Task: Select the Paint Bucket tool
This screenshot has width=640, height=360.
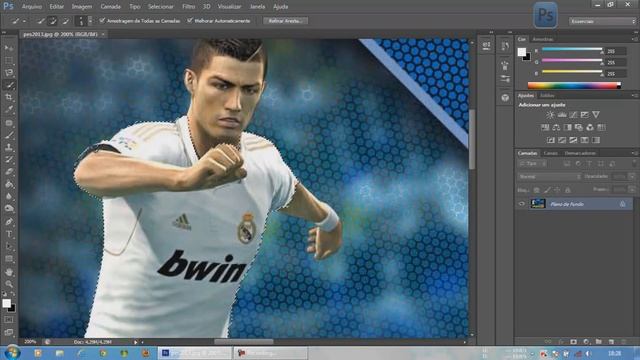Action: pyautogui.click(x=9, y=184)
